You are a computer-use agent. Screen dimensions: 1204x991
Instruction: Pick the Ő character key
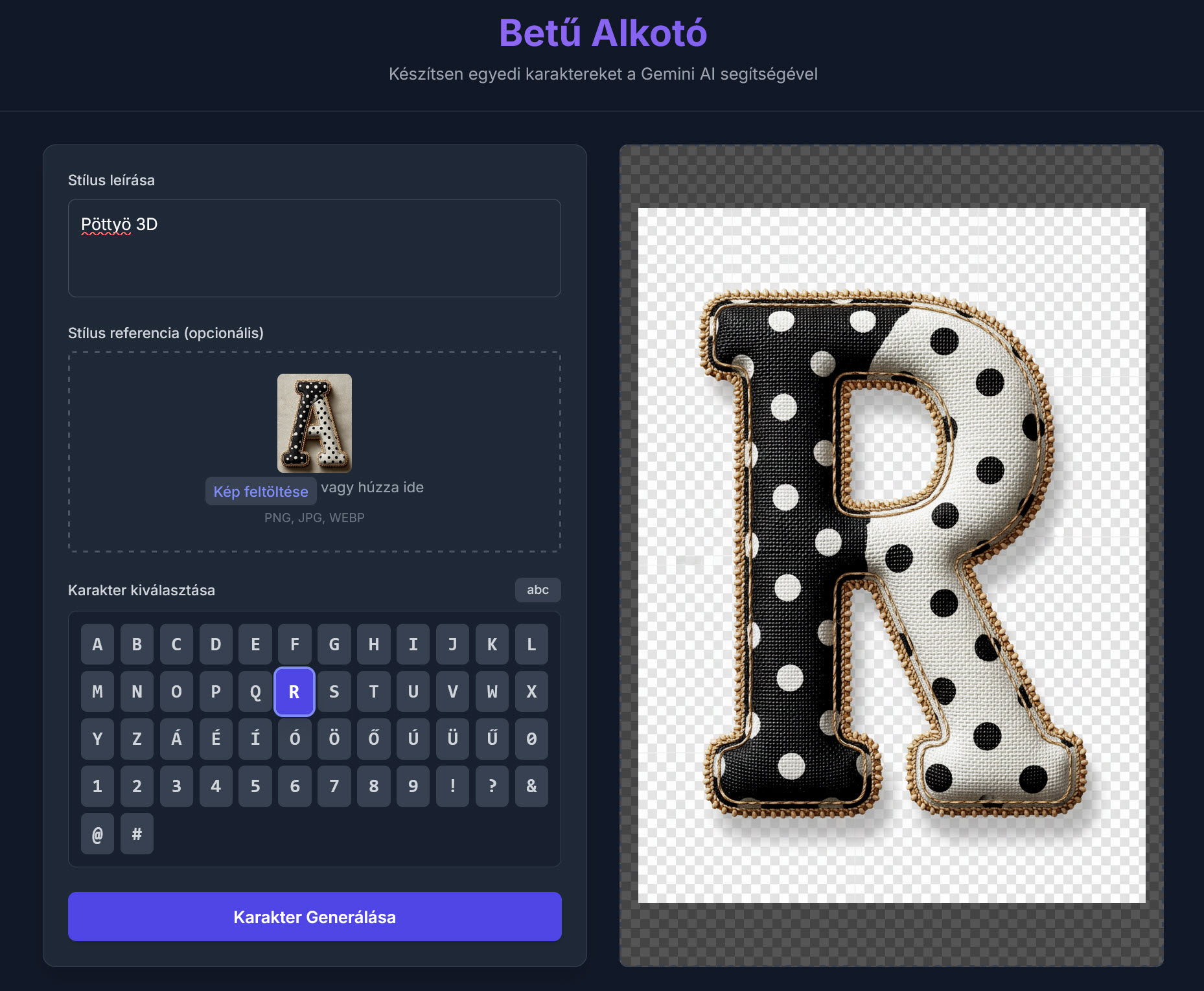pos(374,739)
